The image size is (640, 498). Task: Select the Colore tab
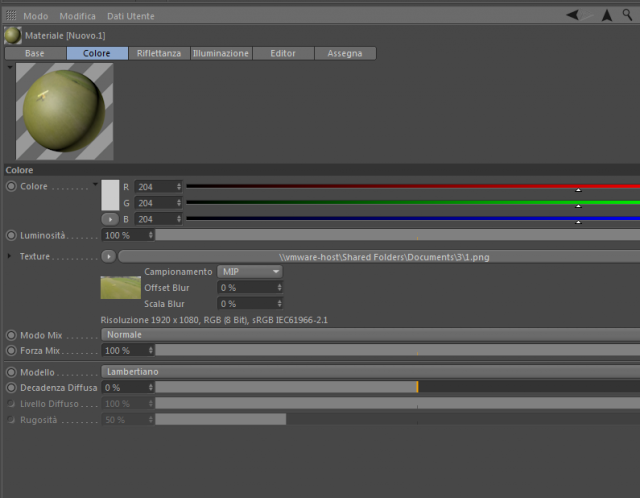coord(97,53)
